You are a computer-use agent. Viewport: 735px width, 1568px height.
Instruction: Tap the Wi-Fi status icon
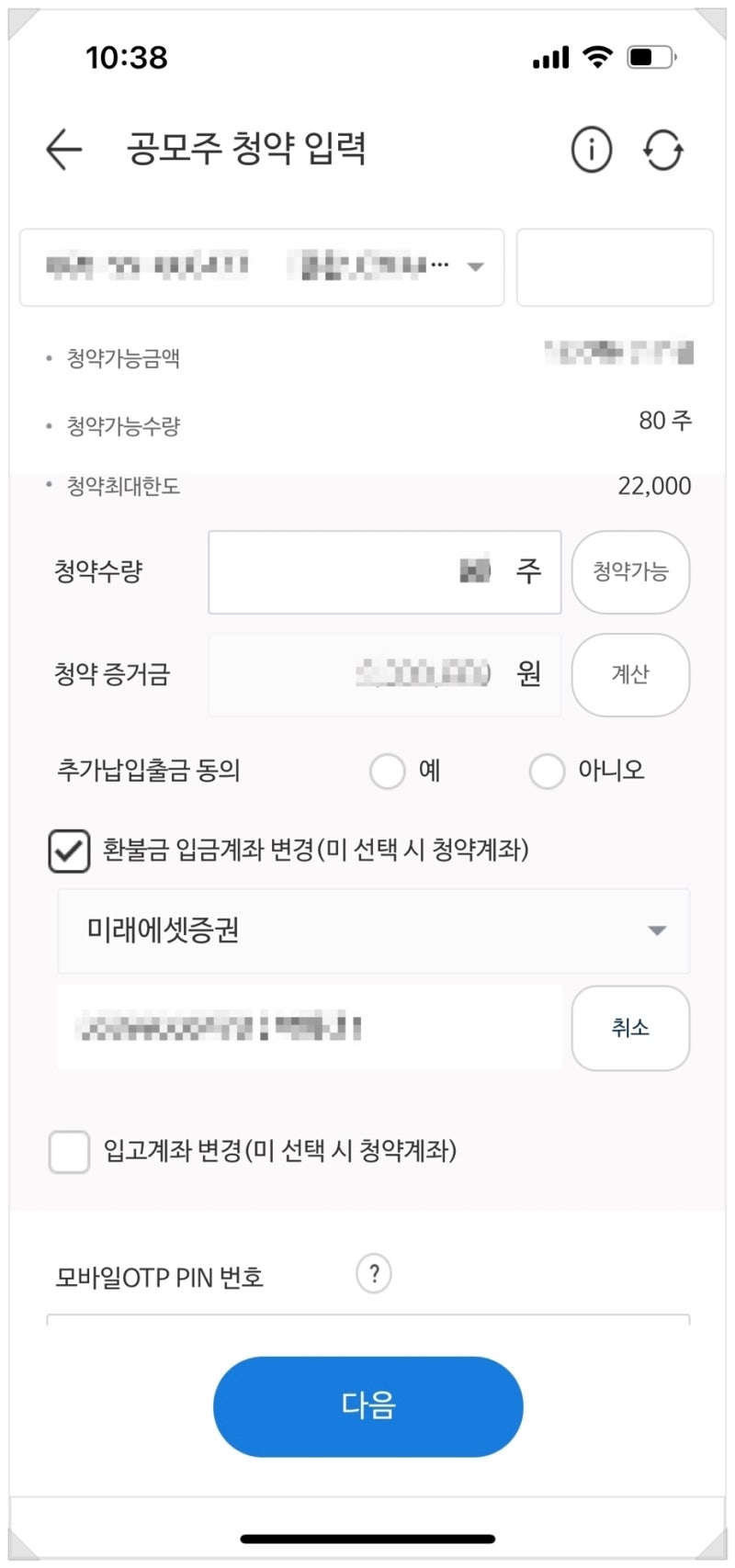pos(598,57)
